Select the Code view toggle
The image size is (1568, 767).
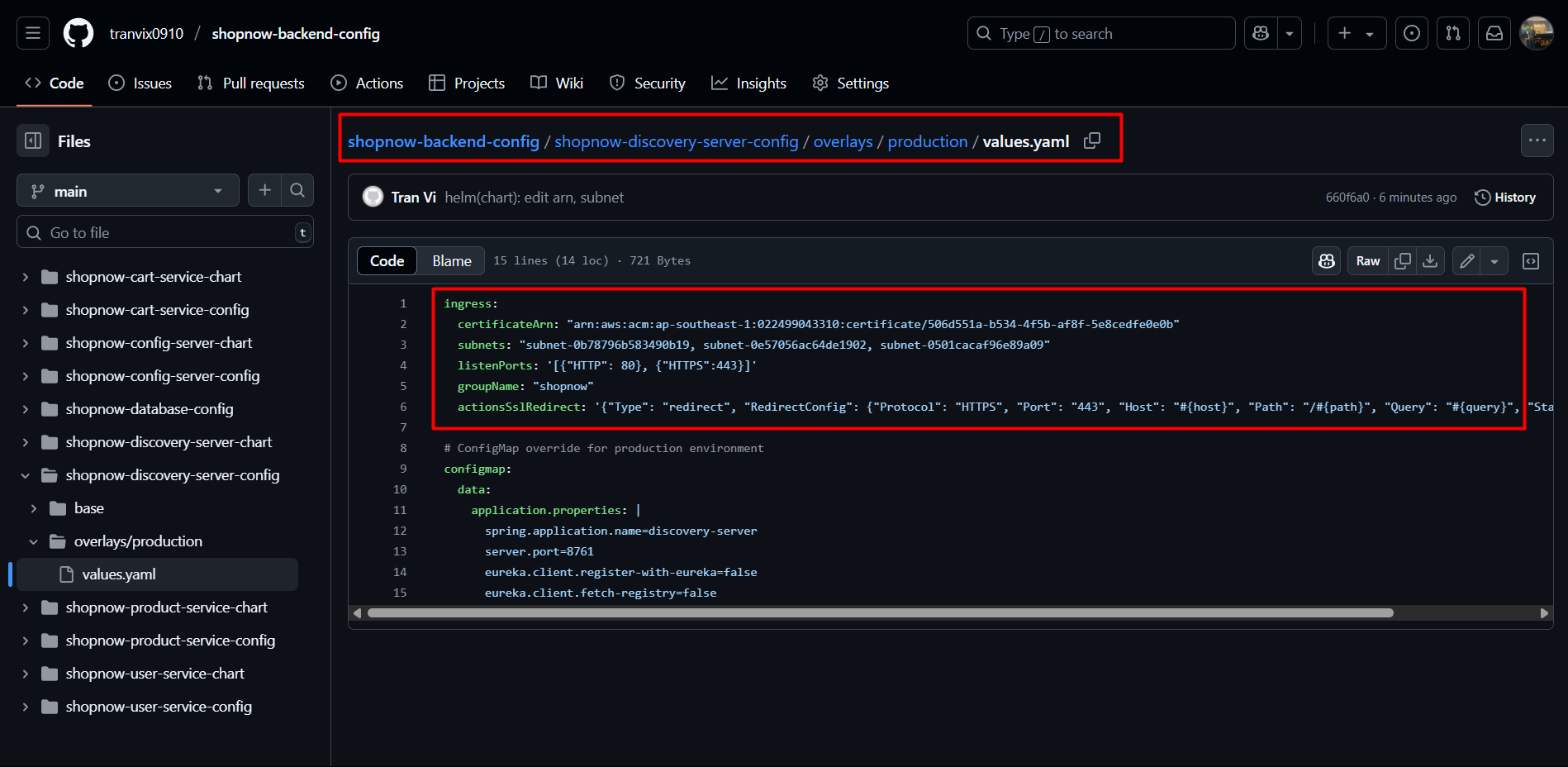click(x=387, y=261)
